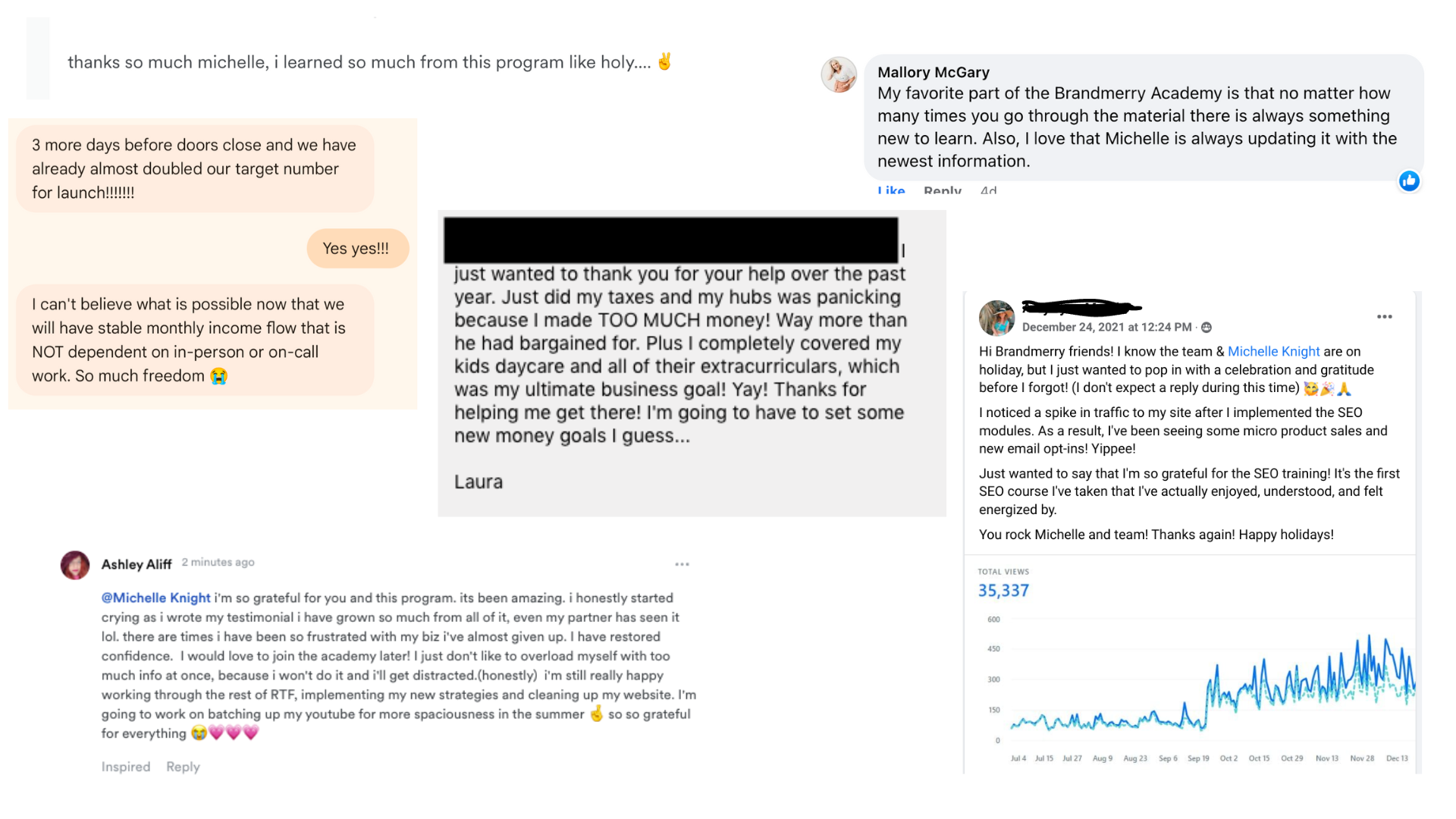Screen dimensions: 1456x819
Task: Open three-dot menu on Ashley Aliff's comment
Action: tap(682, 564)
